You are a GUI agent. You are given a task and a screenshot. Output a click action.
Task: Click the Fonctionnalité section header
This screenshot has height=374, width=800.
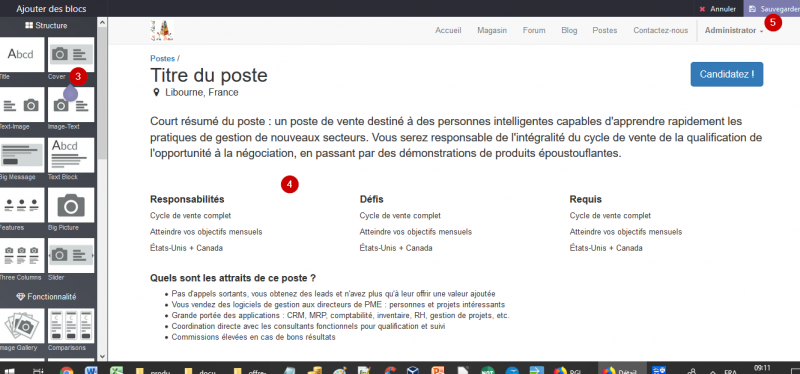click(46, 296)
